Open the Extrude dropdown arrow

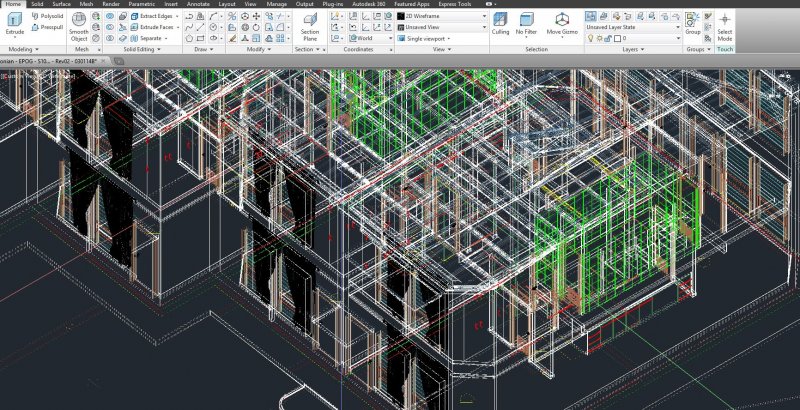pos(14,37)
